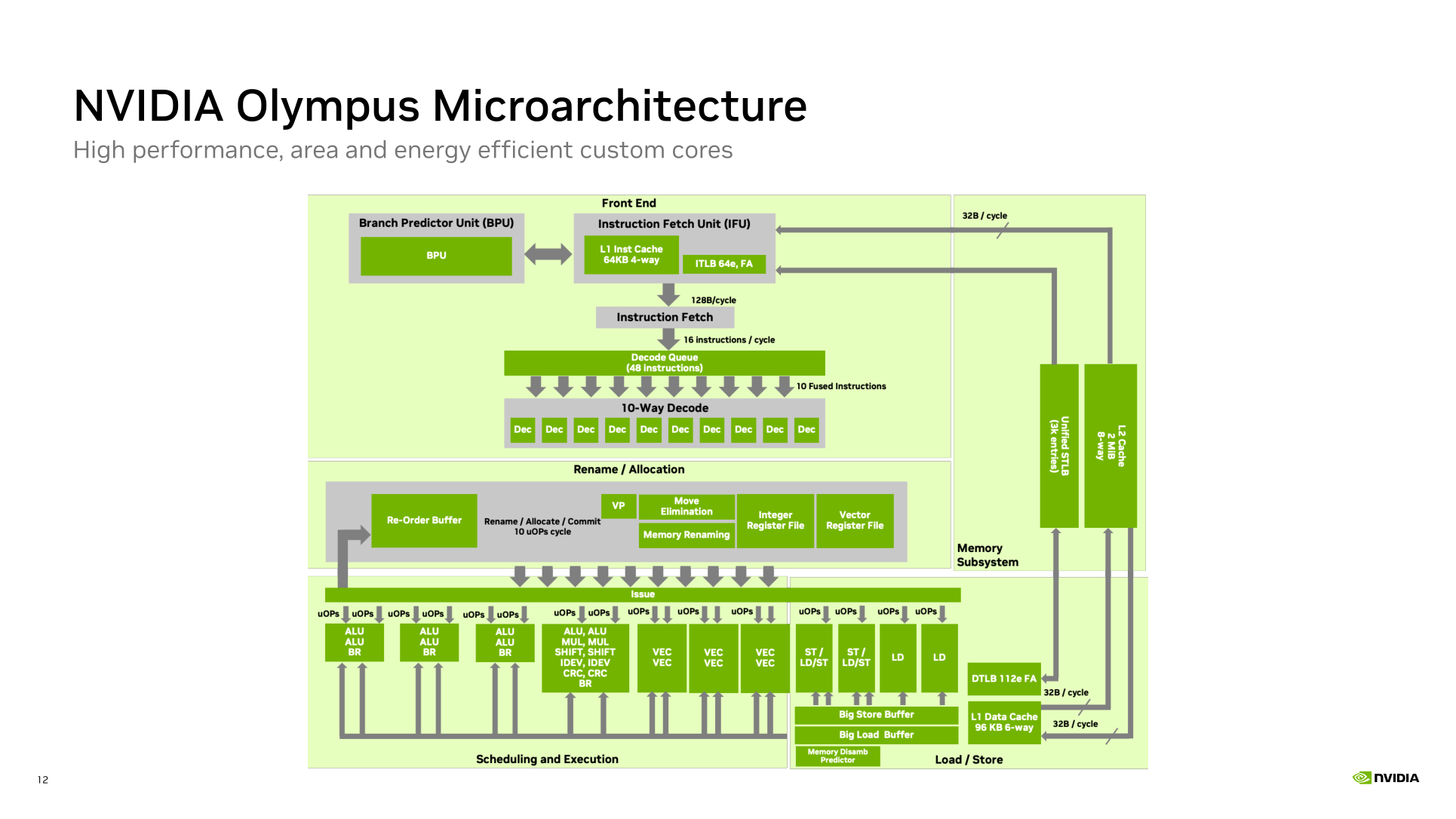Click the slide page number 12

43,780
